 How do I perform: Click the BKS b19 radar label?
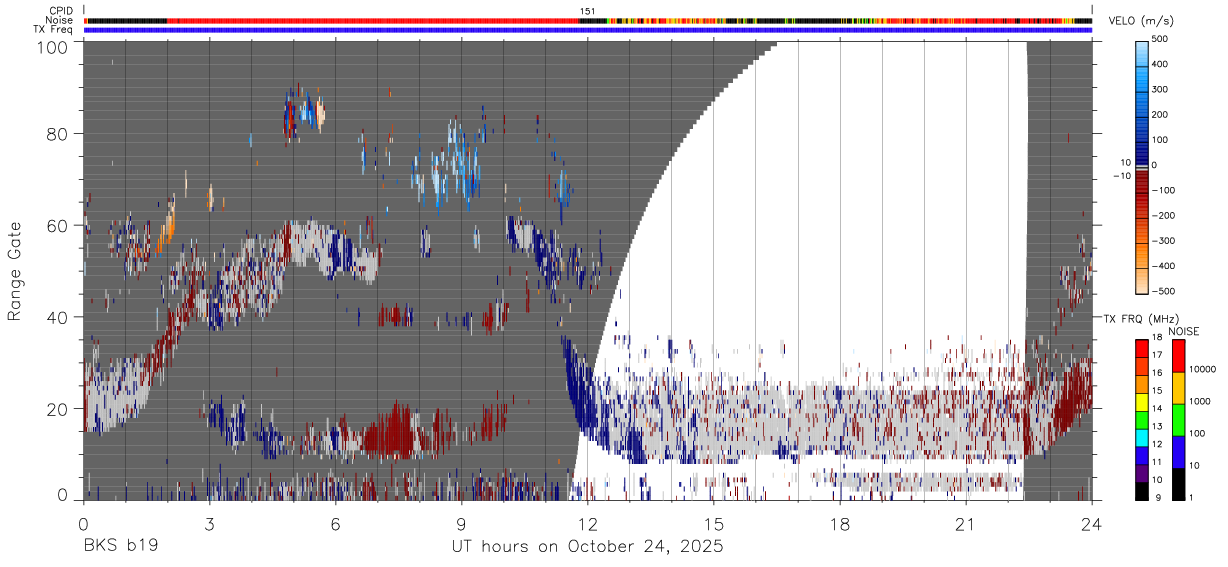120,547
